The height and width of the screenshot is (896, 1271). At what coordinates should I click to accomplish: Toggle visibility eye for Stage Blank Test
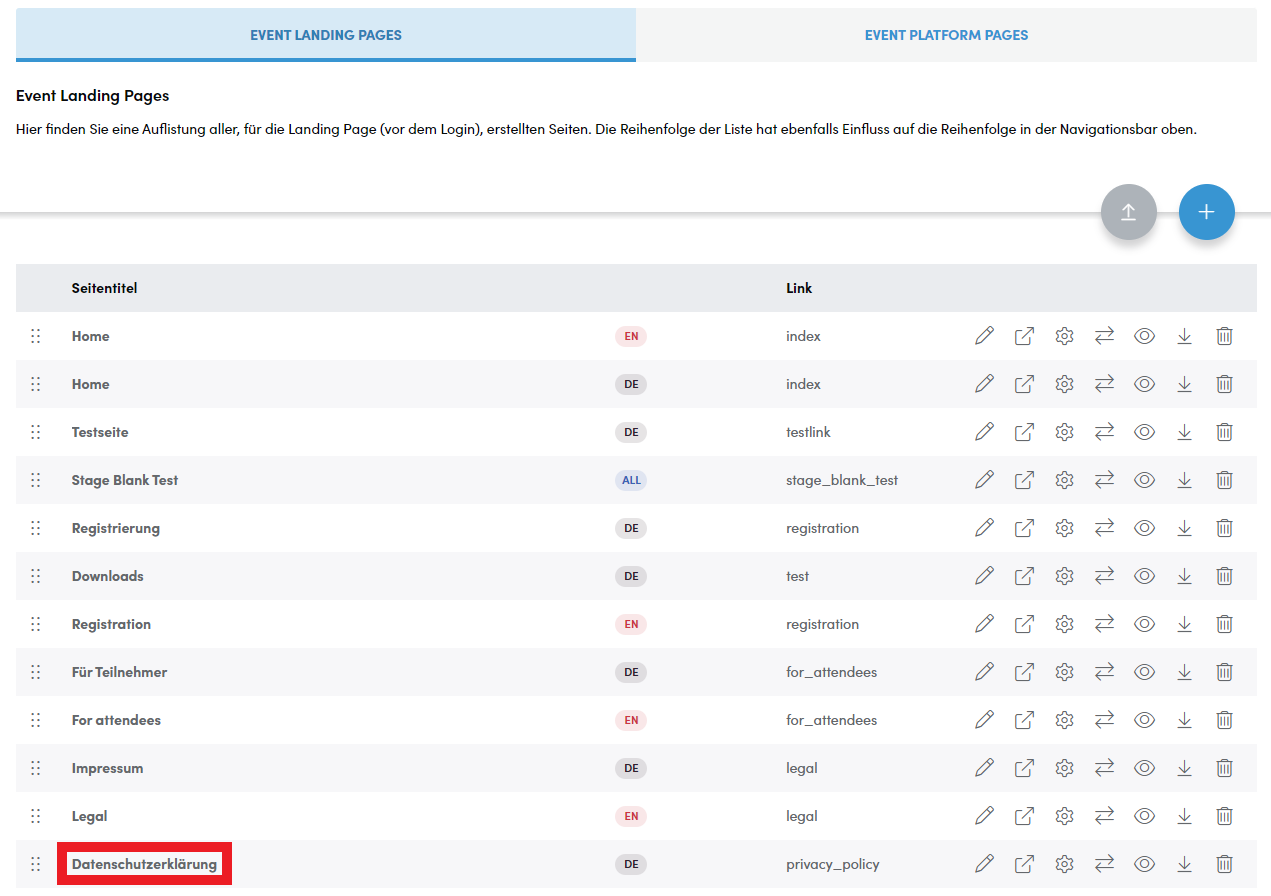(x=1144, y=480)
